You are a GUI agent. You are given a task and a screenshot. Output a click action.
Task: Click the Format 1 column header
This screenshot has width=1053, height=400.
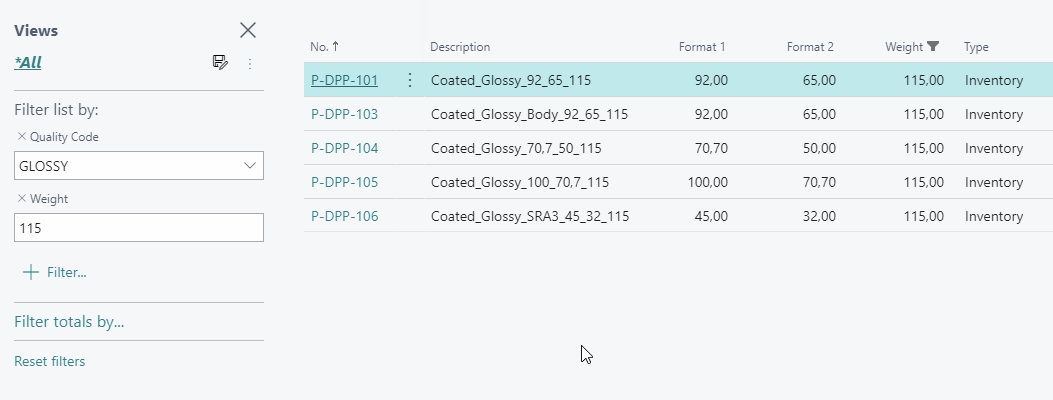pyautogui.click(x=701, y=47)
